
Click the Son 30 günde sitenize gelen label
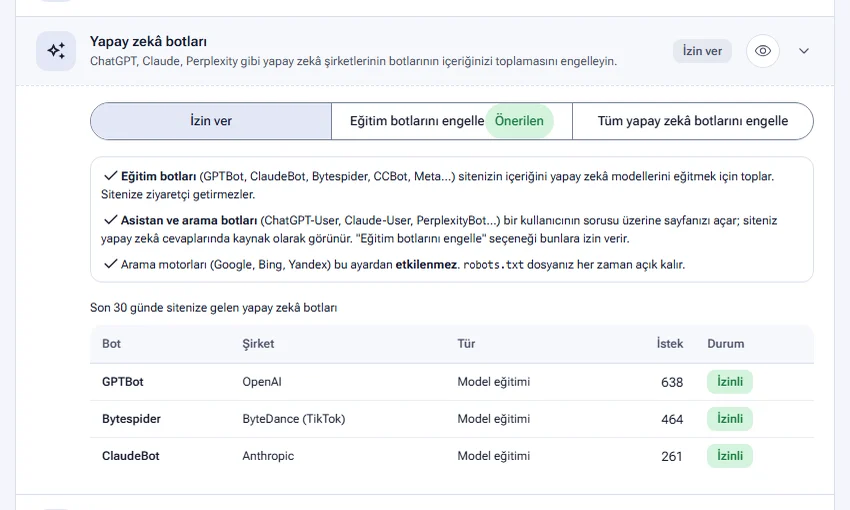click(214, 308)
